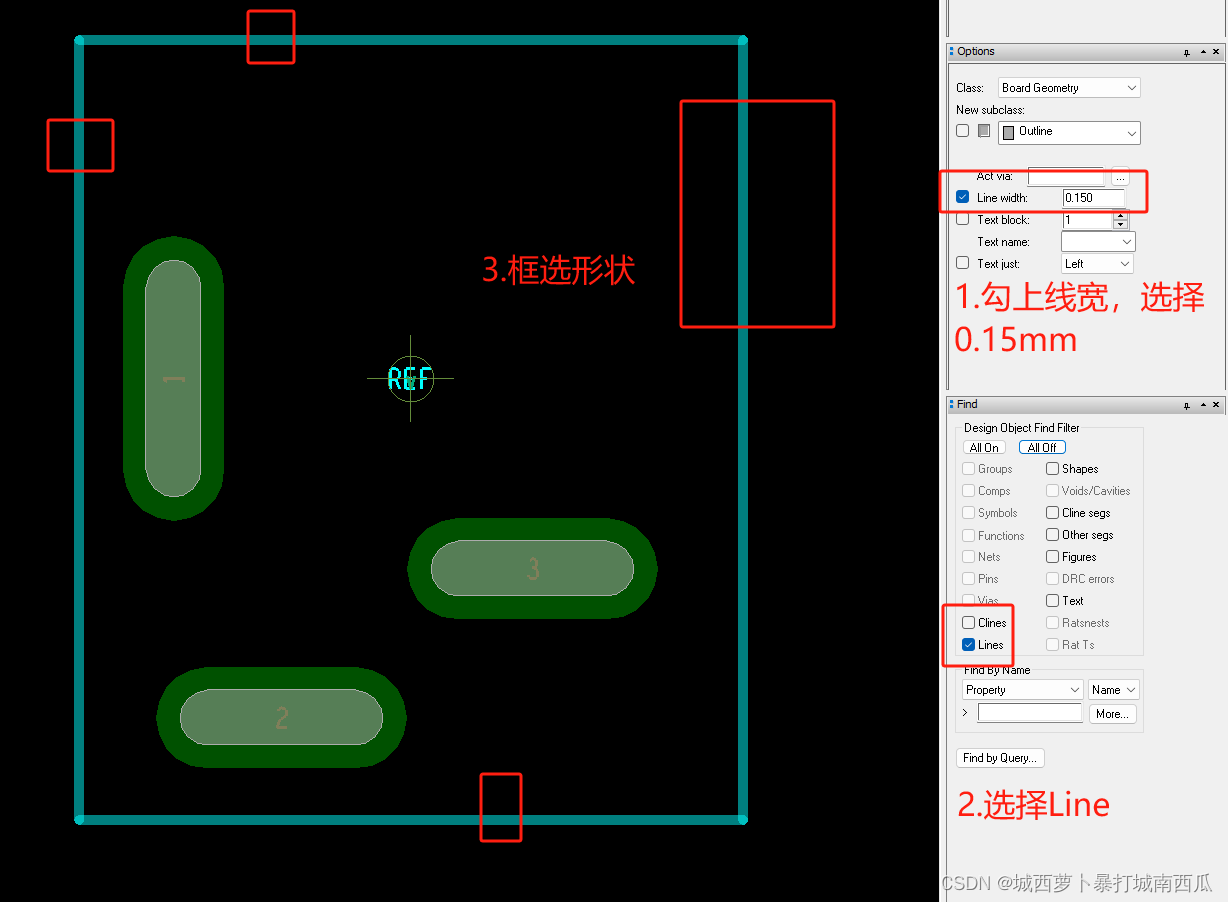Decrease Text block with down stepper
The height and width of the screenshot is (902, 1228).
click(x=1120, y=225)
